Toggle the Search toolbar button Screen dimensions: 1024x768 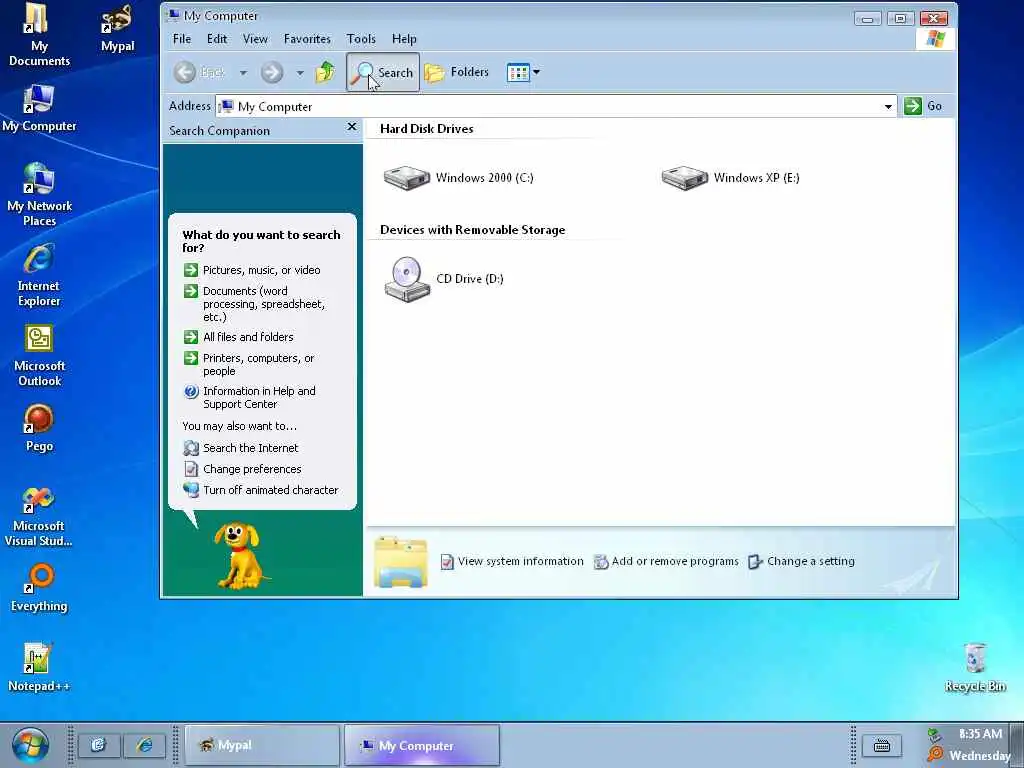[383, 72]
